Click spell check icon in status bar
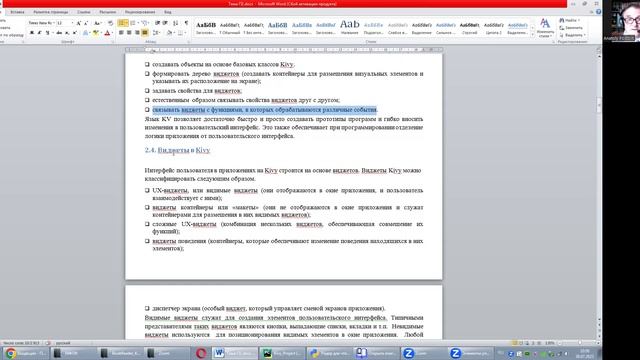 coord(48,343)
